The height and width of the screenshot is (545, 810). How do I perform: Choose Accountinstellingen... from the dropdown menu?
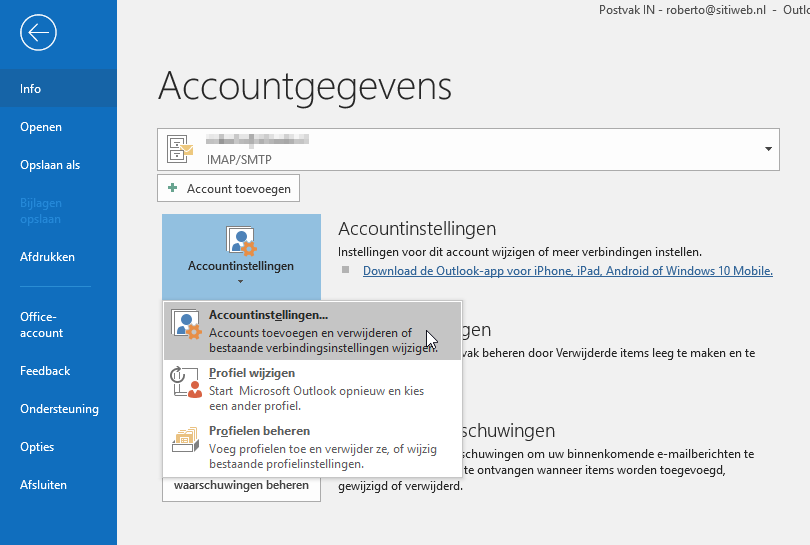[x=313, y=331]
